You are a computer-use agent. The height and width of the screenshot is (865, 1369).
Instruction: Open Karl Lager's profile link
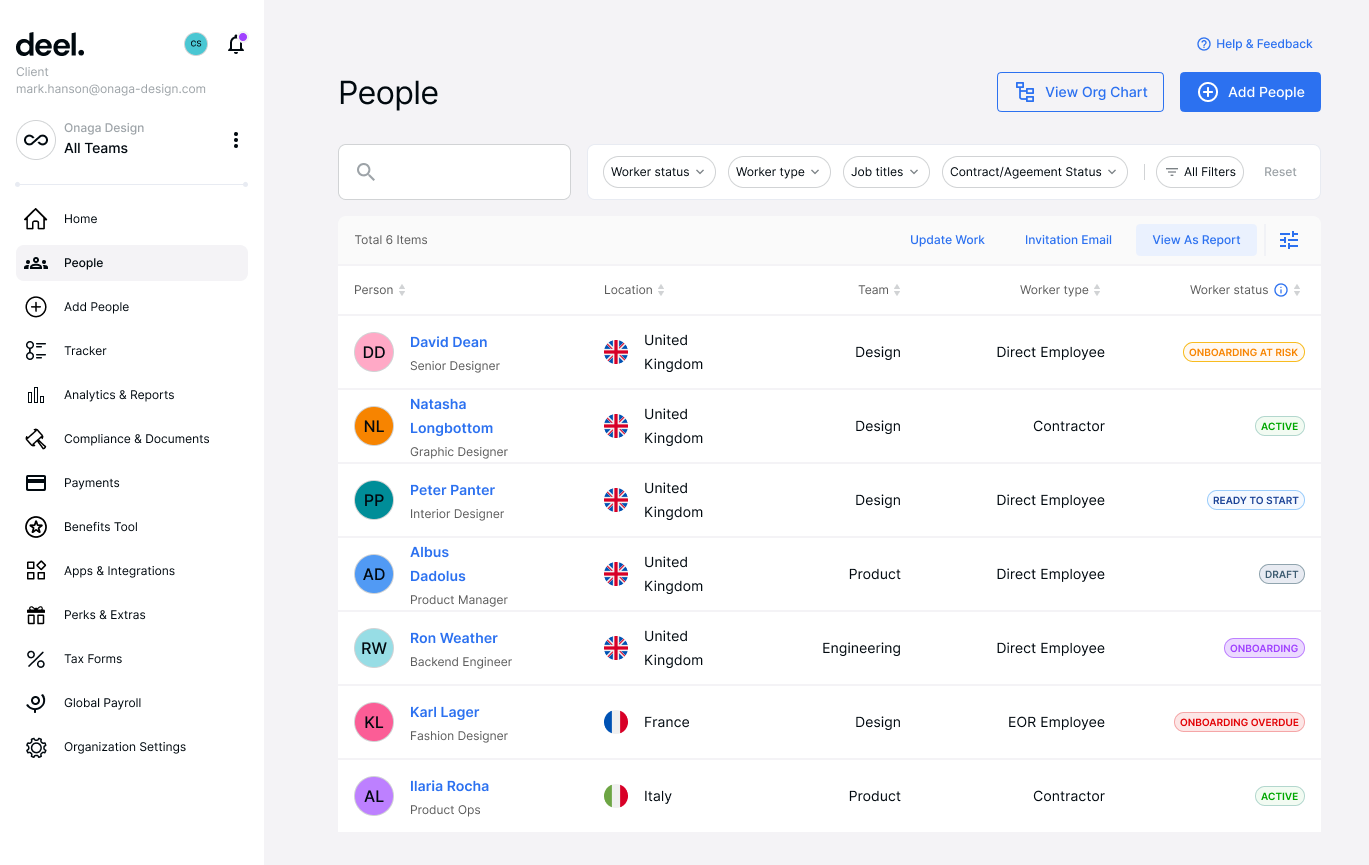[444, 711]
